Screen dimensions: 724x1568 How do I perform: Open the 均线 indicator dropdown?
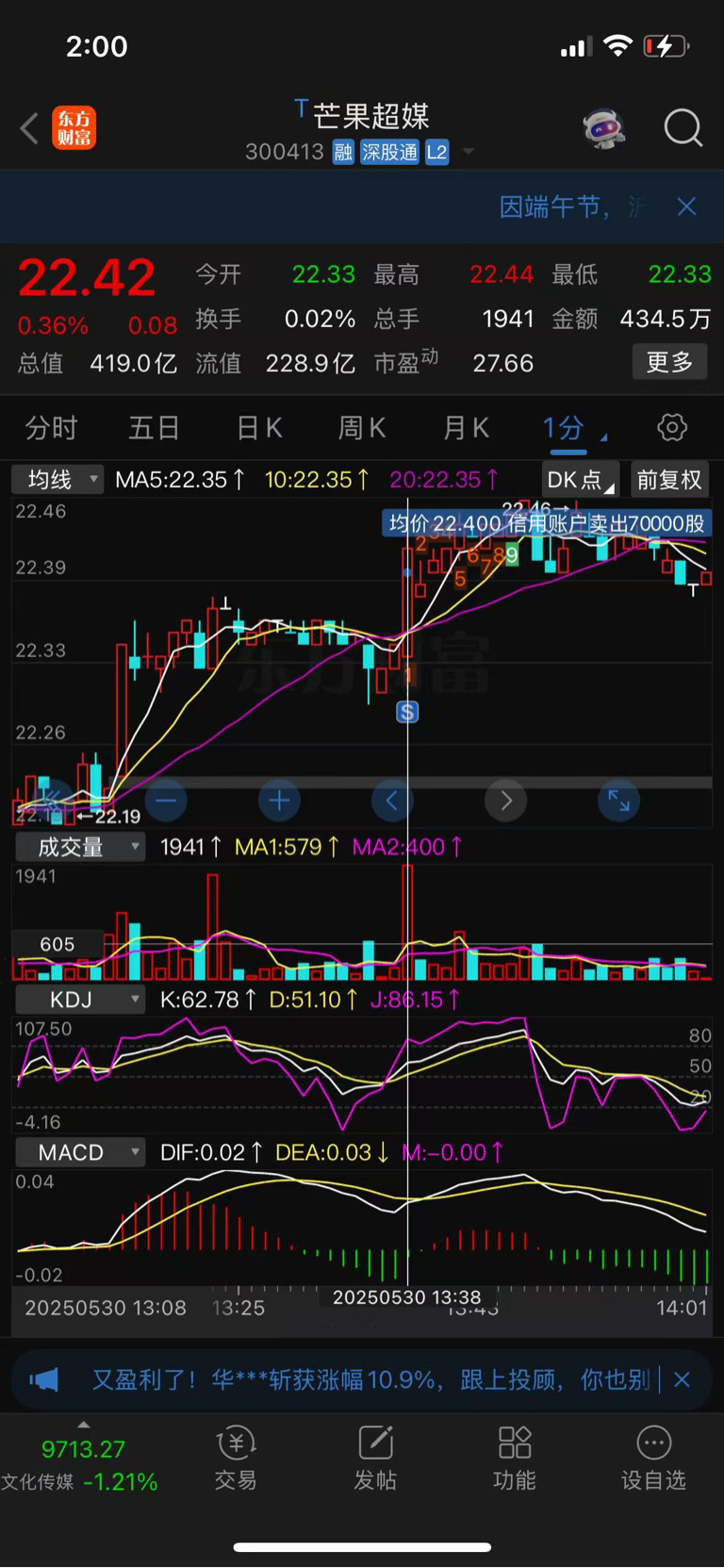click(58, 480)
